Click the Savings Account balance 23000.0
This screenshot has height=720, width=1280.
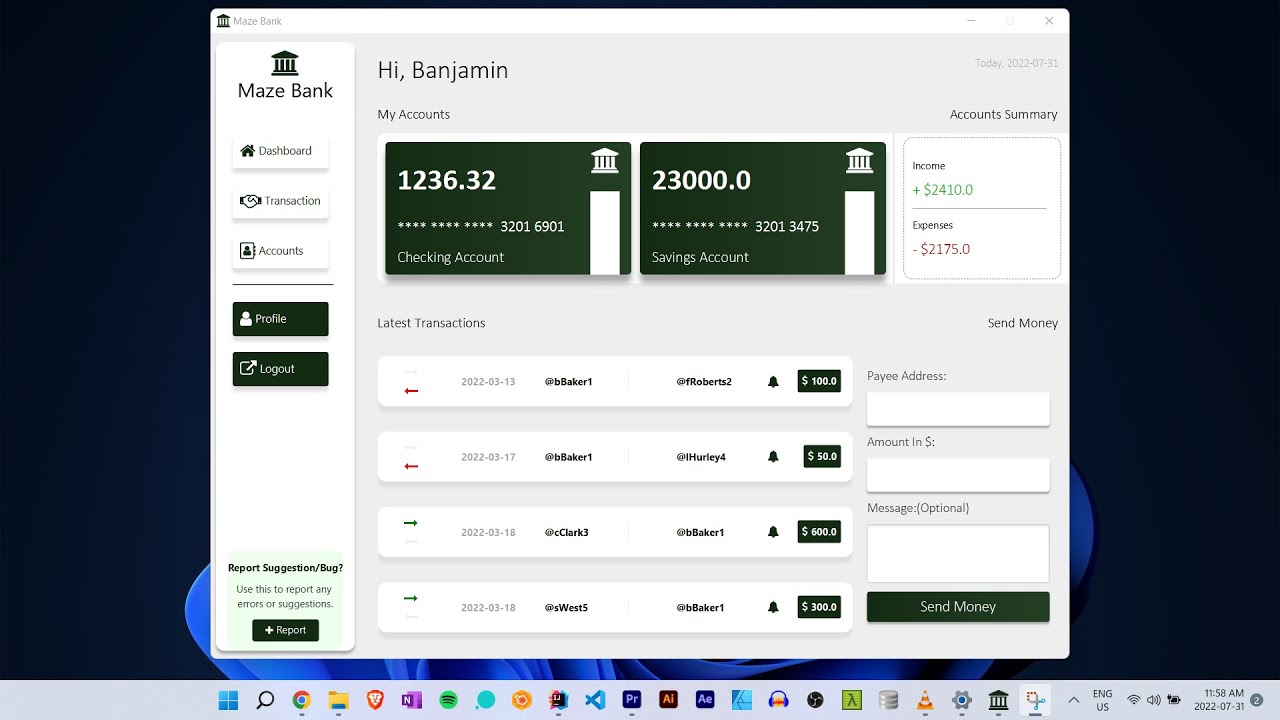click(701, 180)
